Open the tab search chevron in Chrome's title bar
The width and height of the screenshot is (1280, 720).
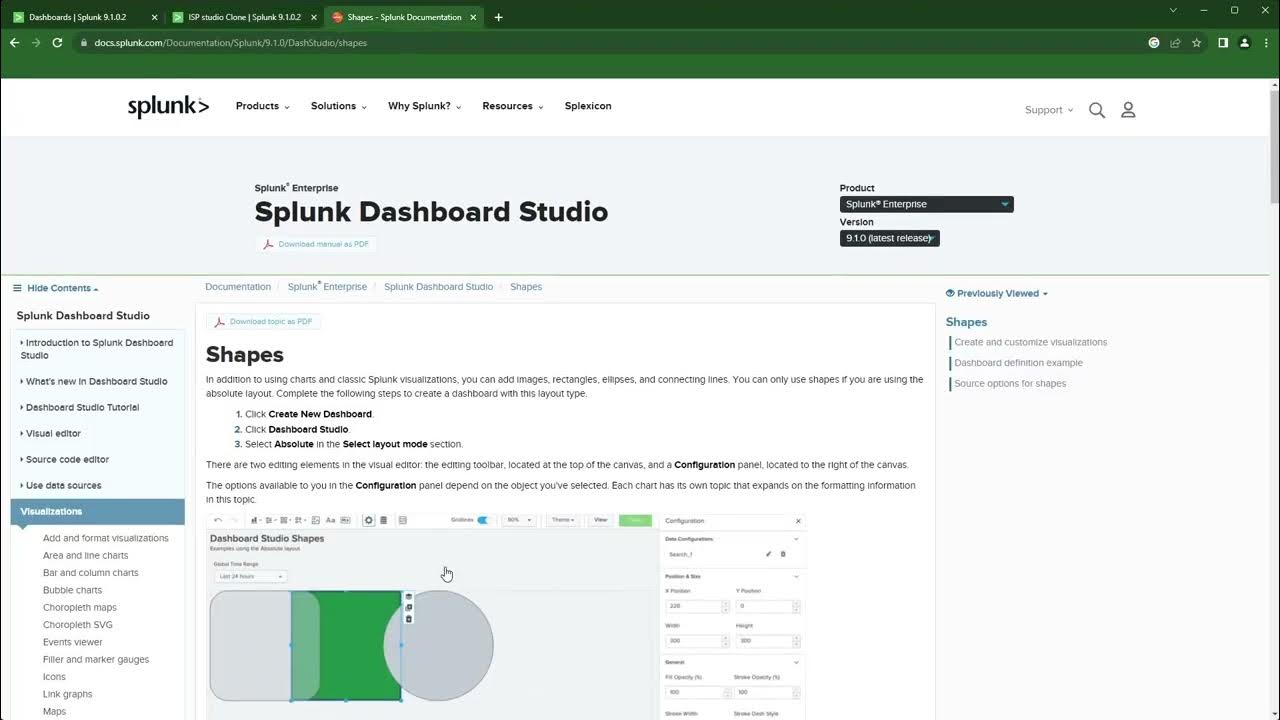coord(1174,10)
